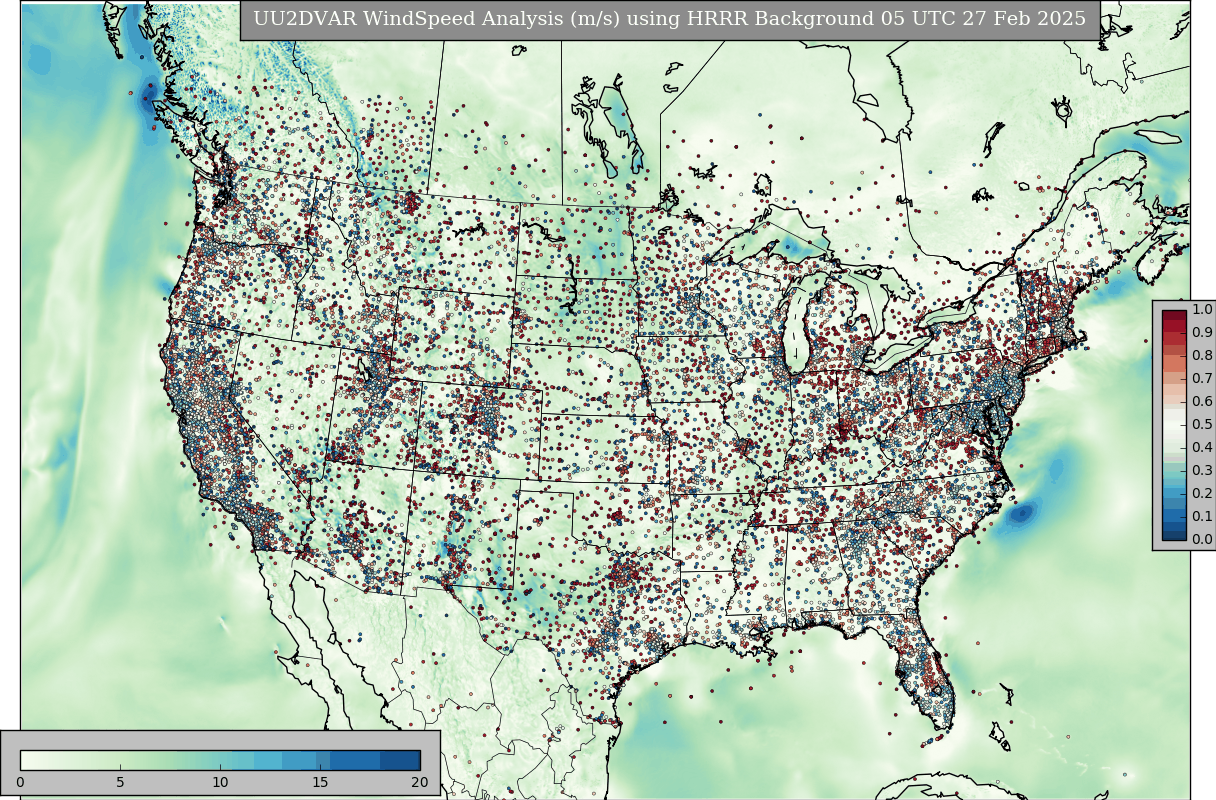The image size is (1216, 800).
Task: Click the 20 tick label on wind speed colorbar
Action: [420, 782]
